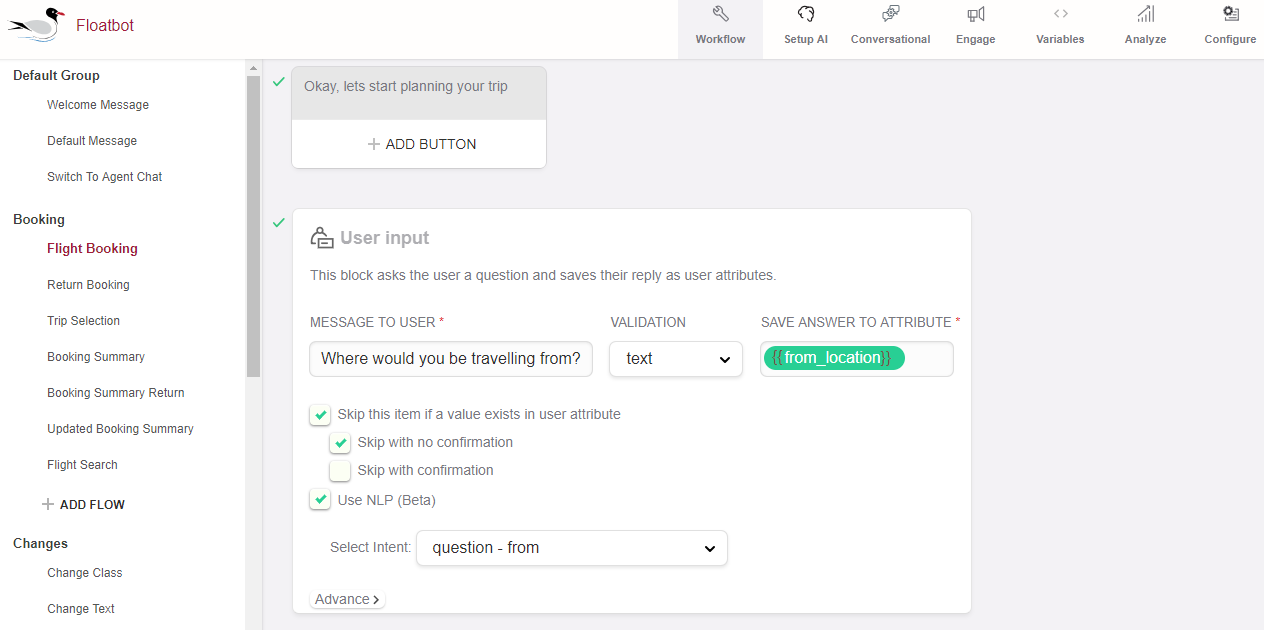The height and width of the screenshot is (630, 1264).
Task: Open Select Intent dropdown
Action: (x=572, y=548)
